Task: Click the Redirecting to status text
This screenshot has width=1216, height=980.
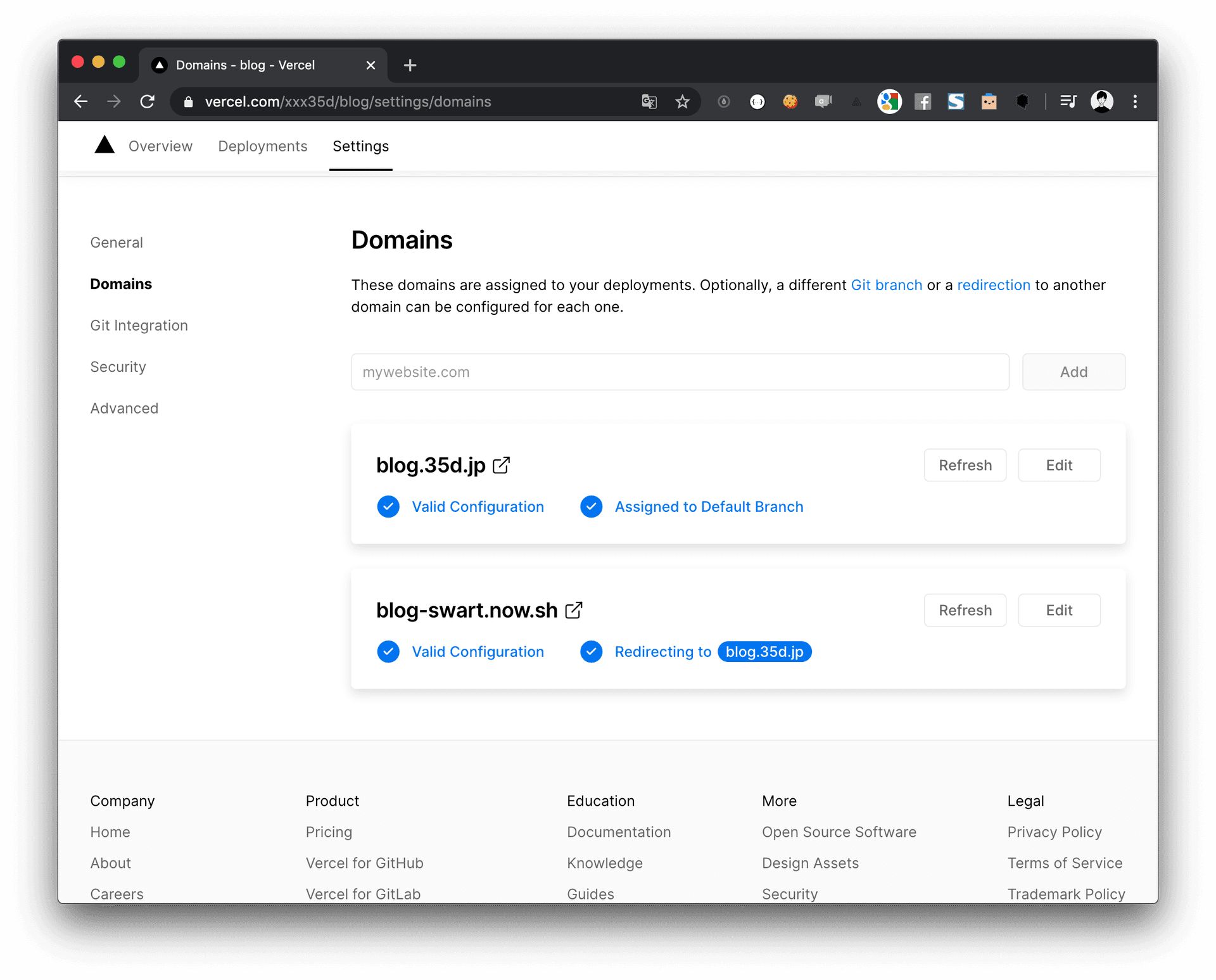Action: (663, 652)
